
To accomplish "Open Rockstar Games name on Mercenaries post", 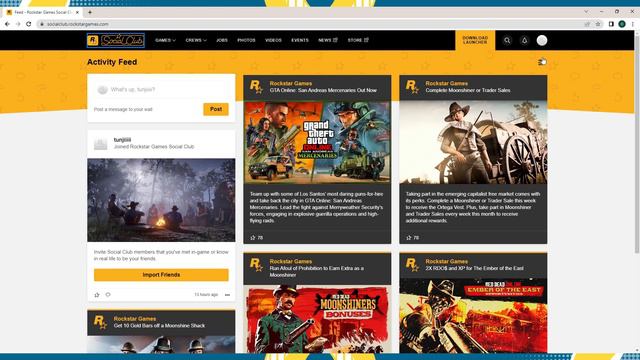I will tap(291, 83).
